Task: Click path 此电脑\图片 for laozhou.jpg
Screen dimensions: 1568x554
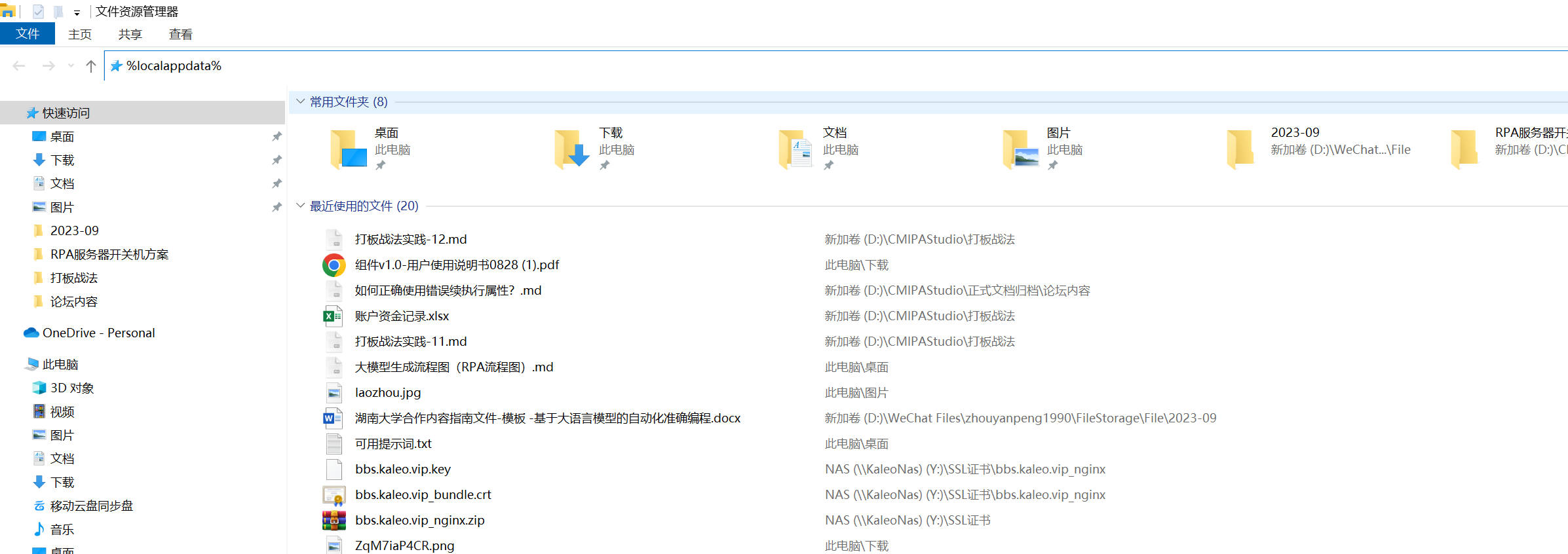Action: 856,392
